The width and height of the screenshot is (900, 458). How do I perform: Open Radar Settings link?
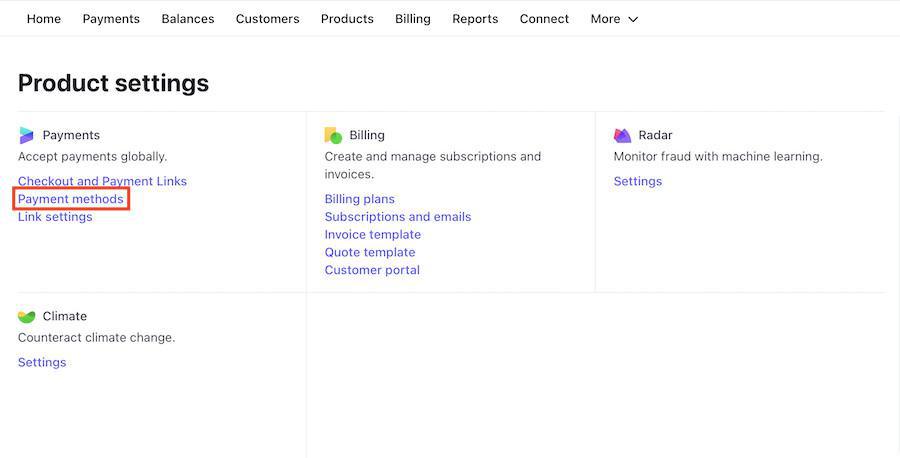[x=637, y=181]
